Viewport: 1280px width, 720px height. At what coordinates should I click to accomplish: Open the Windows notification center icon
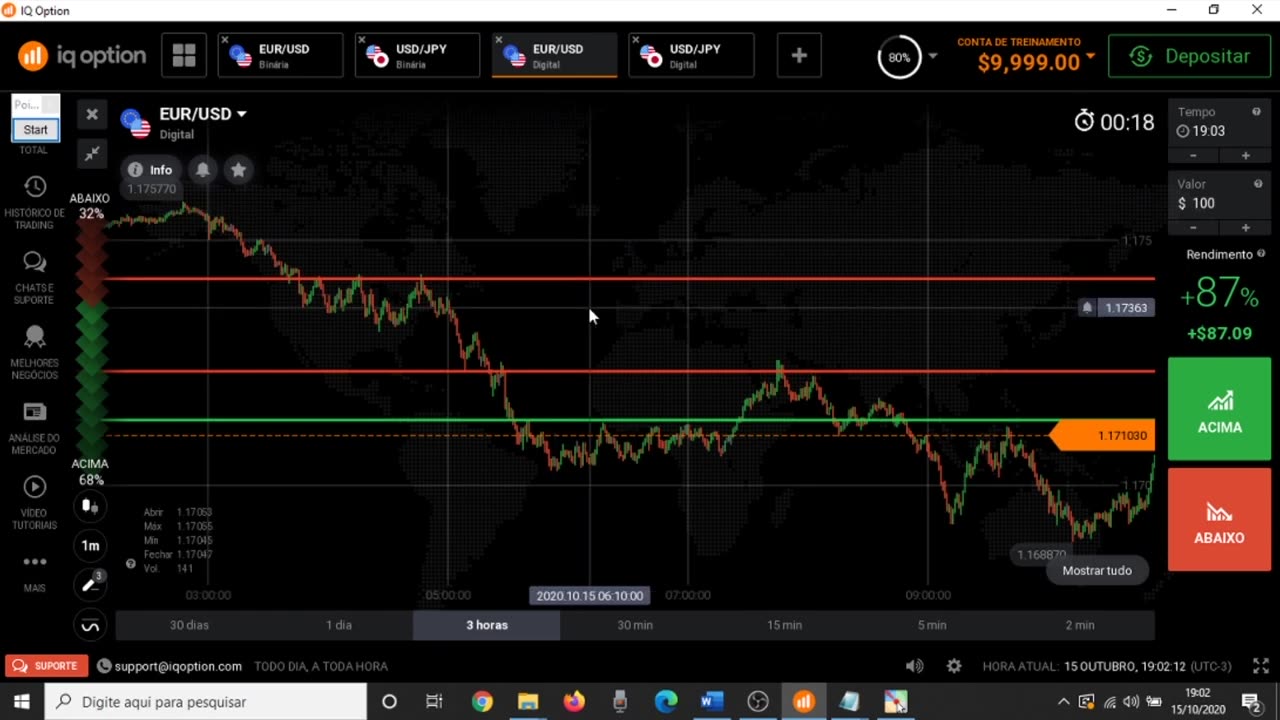point(1250,702)
